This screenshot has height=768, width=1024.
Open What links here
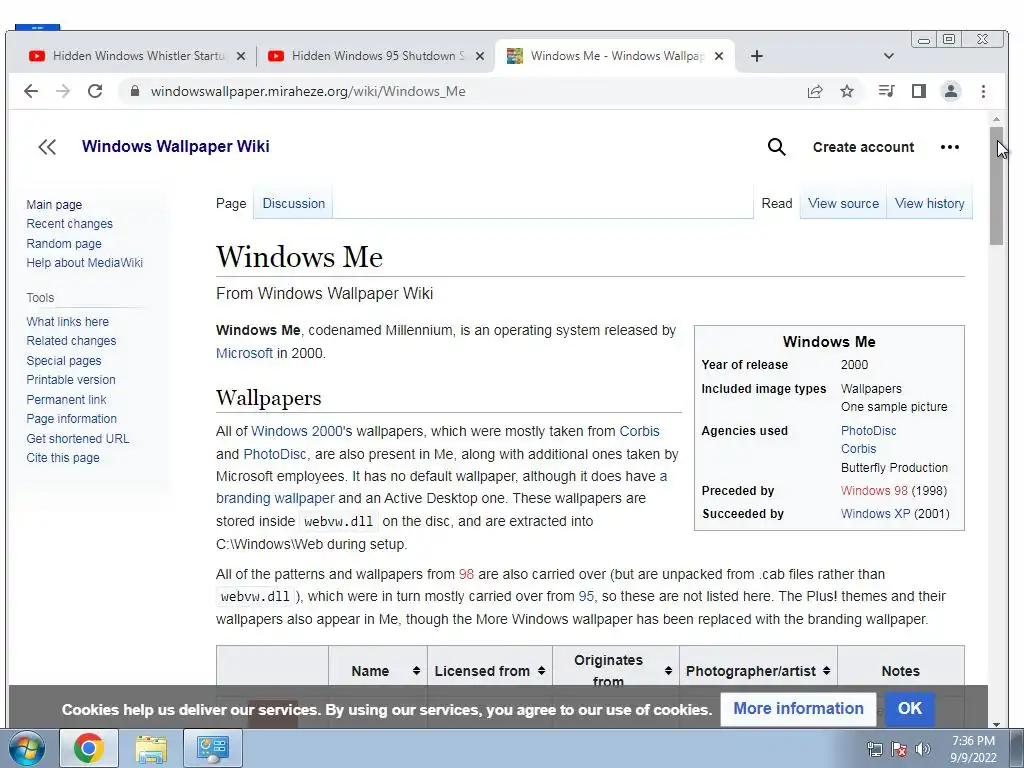[x=67, y=321]
